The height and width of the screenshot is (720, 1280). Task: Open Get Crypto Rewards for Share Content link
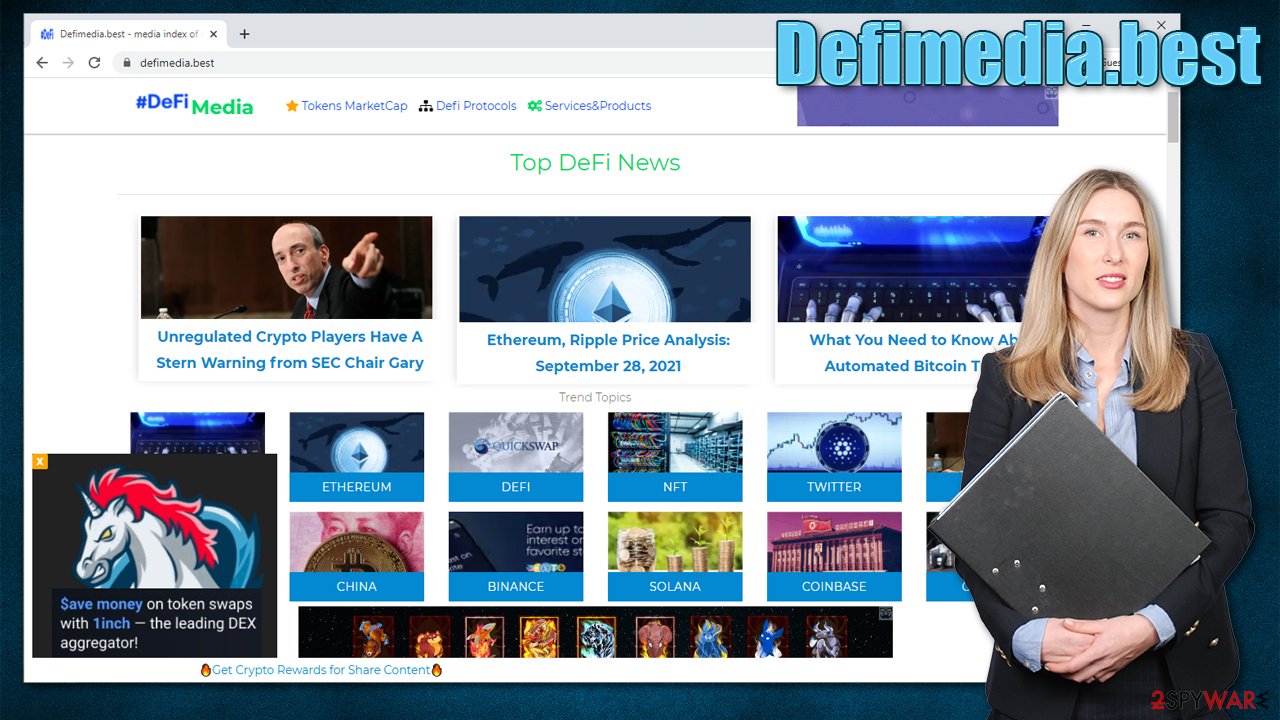(321, 670)
